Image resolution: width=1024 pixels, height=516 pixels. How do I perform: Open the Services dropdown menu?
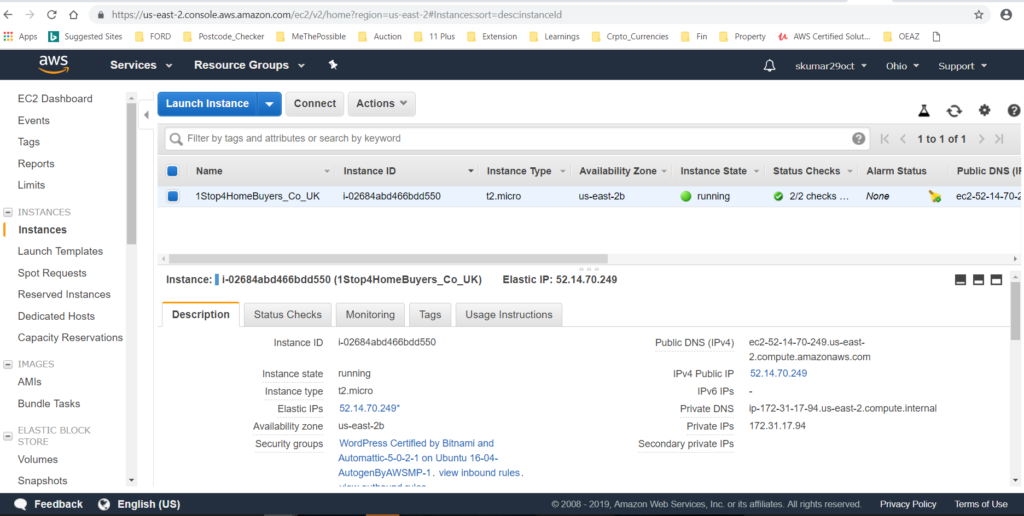point(141,65)
